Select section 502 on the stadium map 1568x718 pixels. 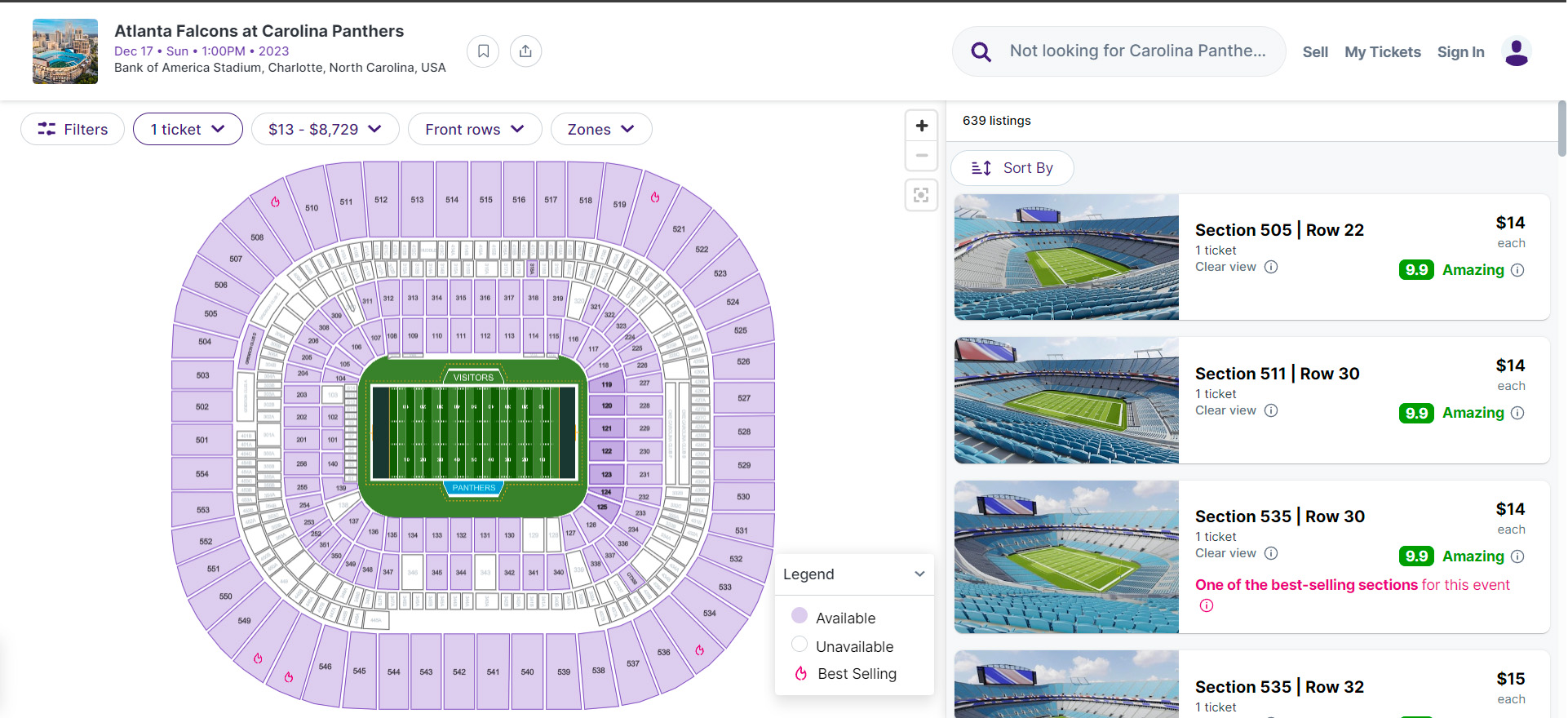point(202,406)
